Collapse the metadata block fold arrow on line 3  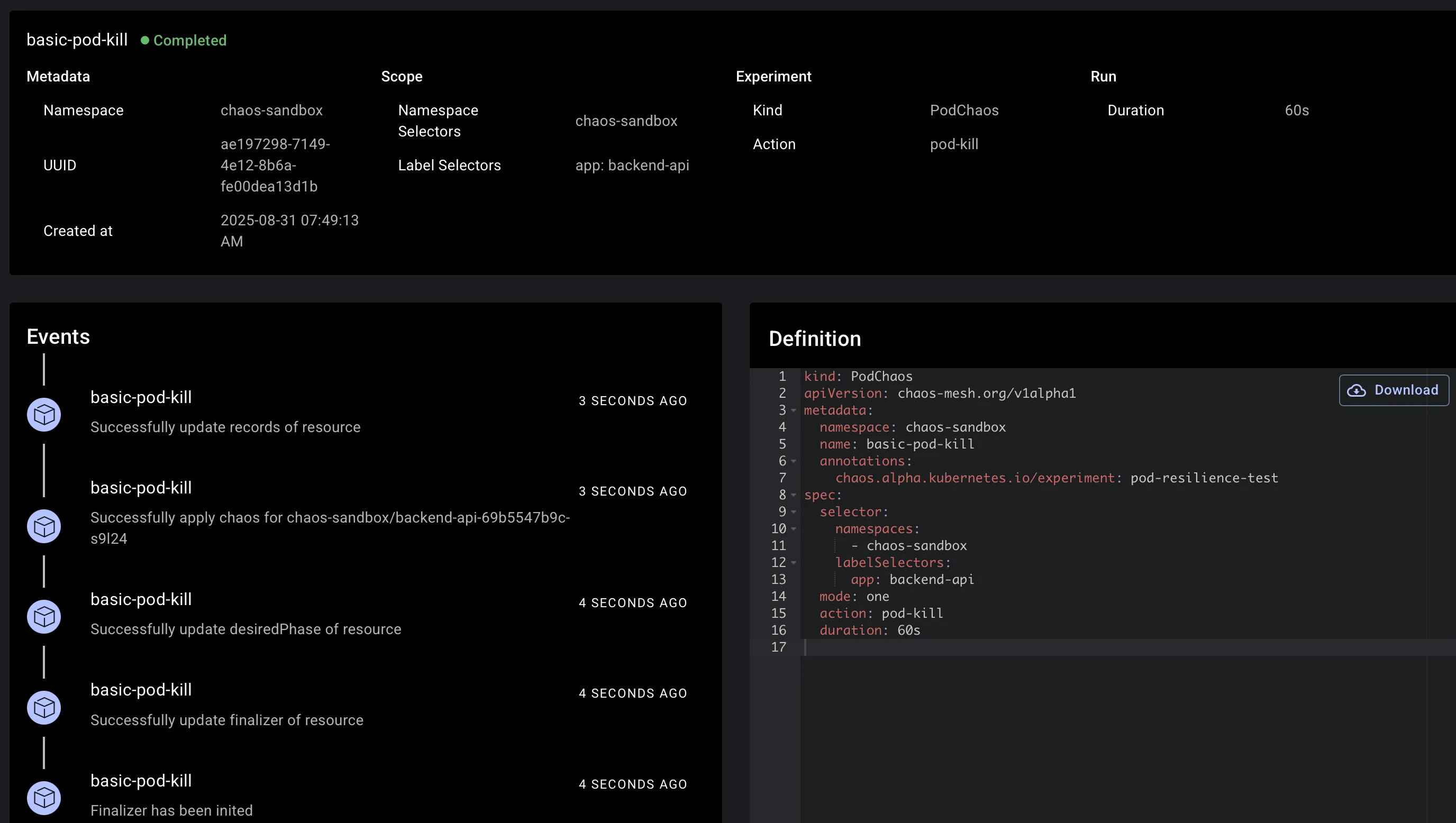794,410
